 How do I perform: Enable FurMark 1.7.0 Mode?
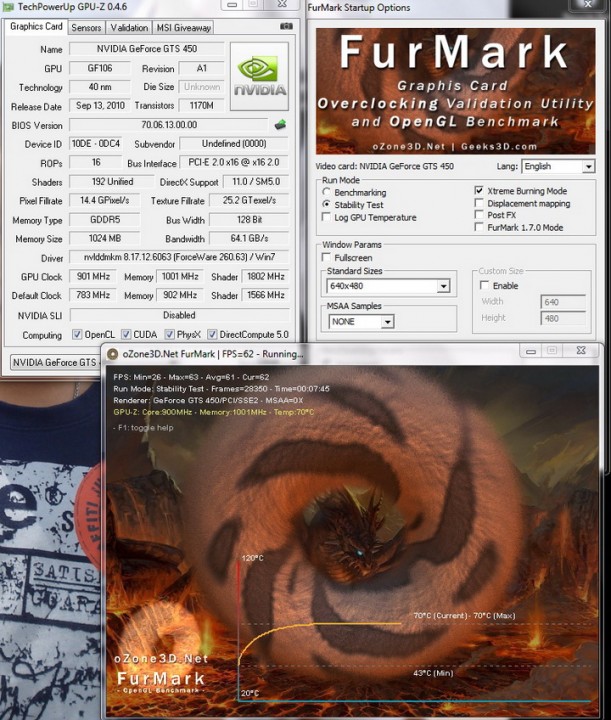479,227
